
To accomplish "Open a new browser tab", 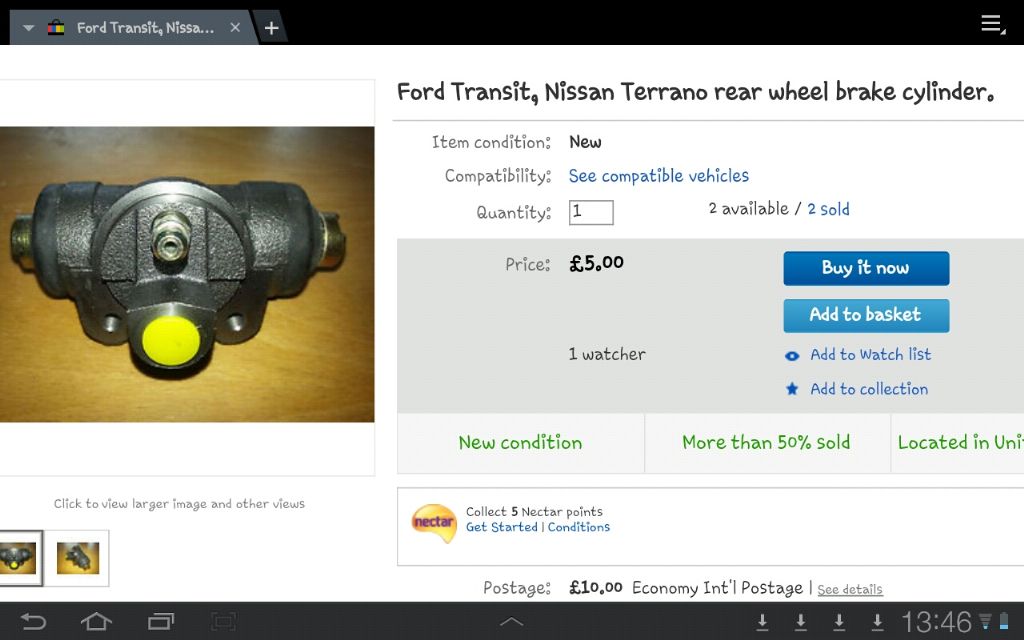I will tap(271, 28).
